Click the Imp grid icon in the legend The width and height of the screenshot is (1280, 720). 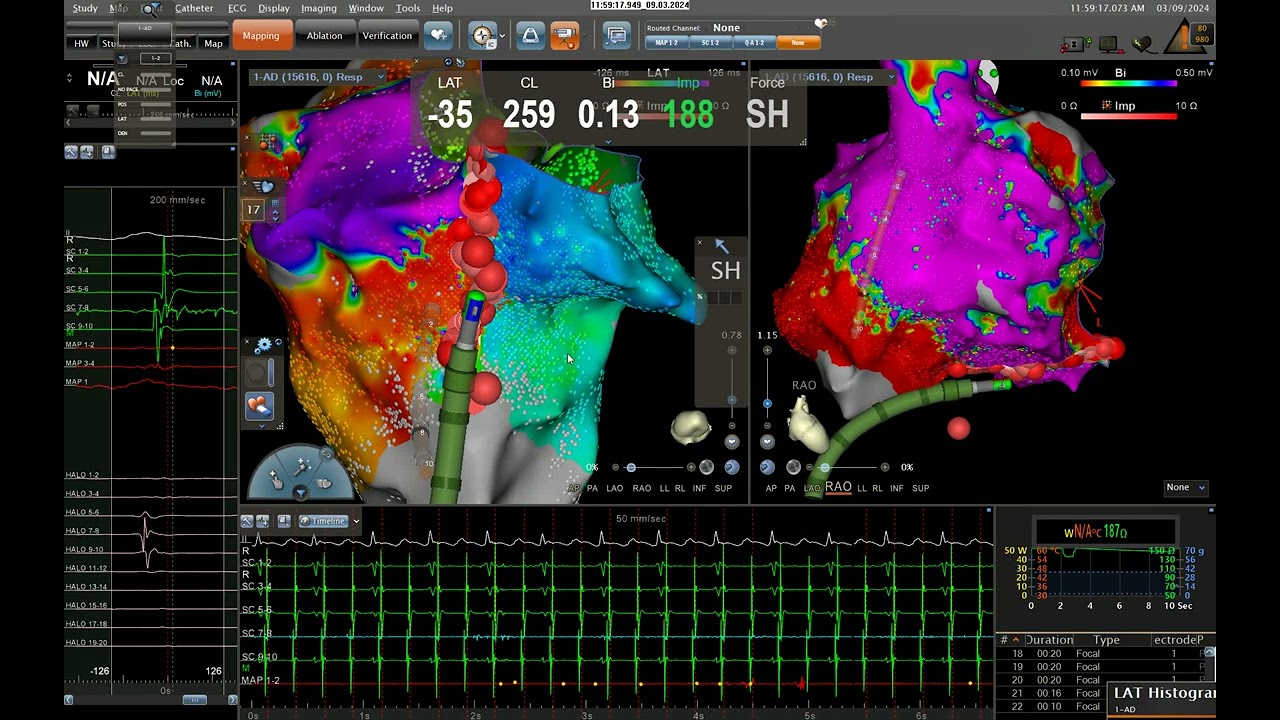(1107, 106)
